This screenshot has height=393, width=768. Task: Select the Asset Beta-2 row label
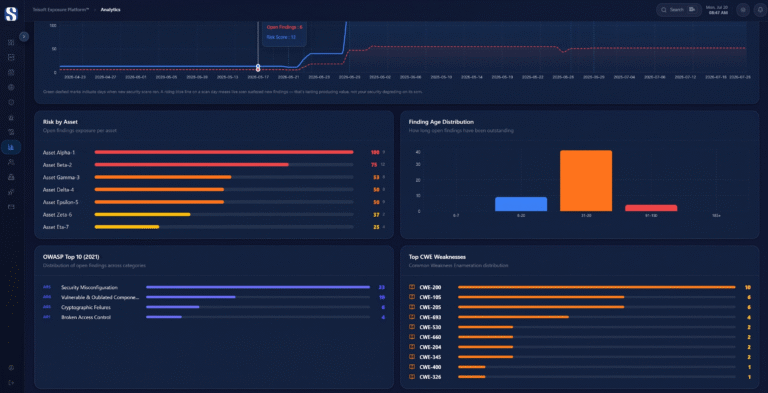click(x=57, y=165)
